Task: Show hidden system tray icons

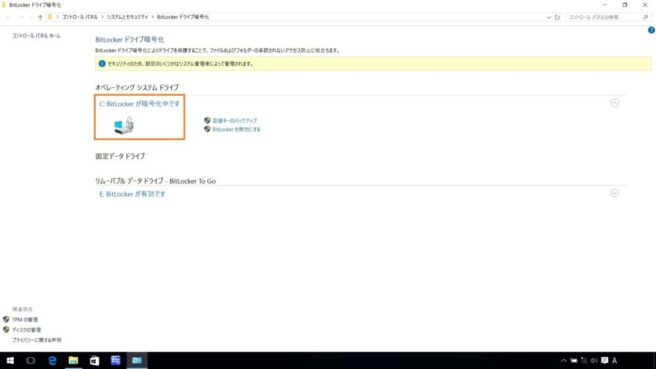Action: 563,361
